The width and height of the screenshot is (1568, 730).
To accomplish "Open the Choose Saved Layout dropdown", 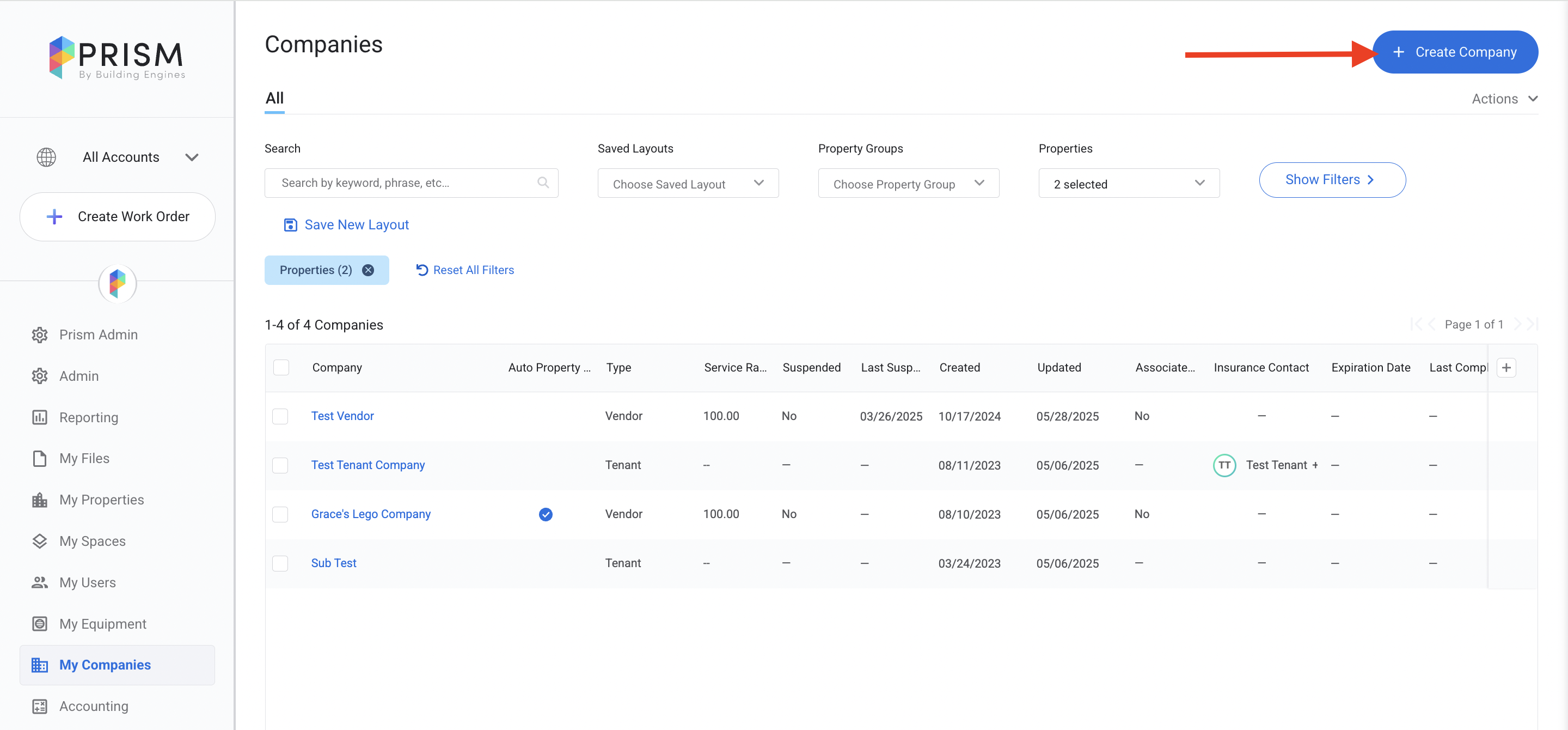I will pos(688,183).
